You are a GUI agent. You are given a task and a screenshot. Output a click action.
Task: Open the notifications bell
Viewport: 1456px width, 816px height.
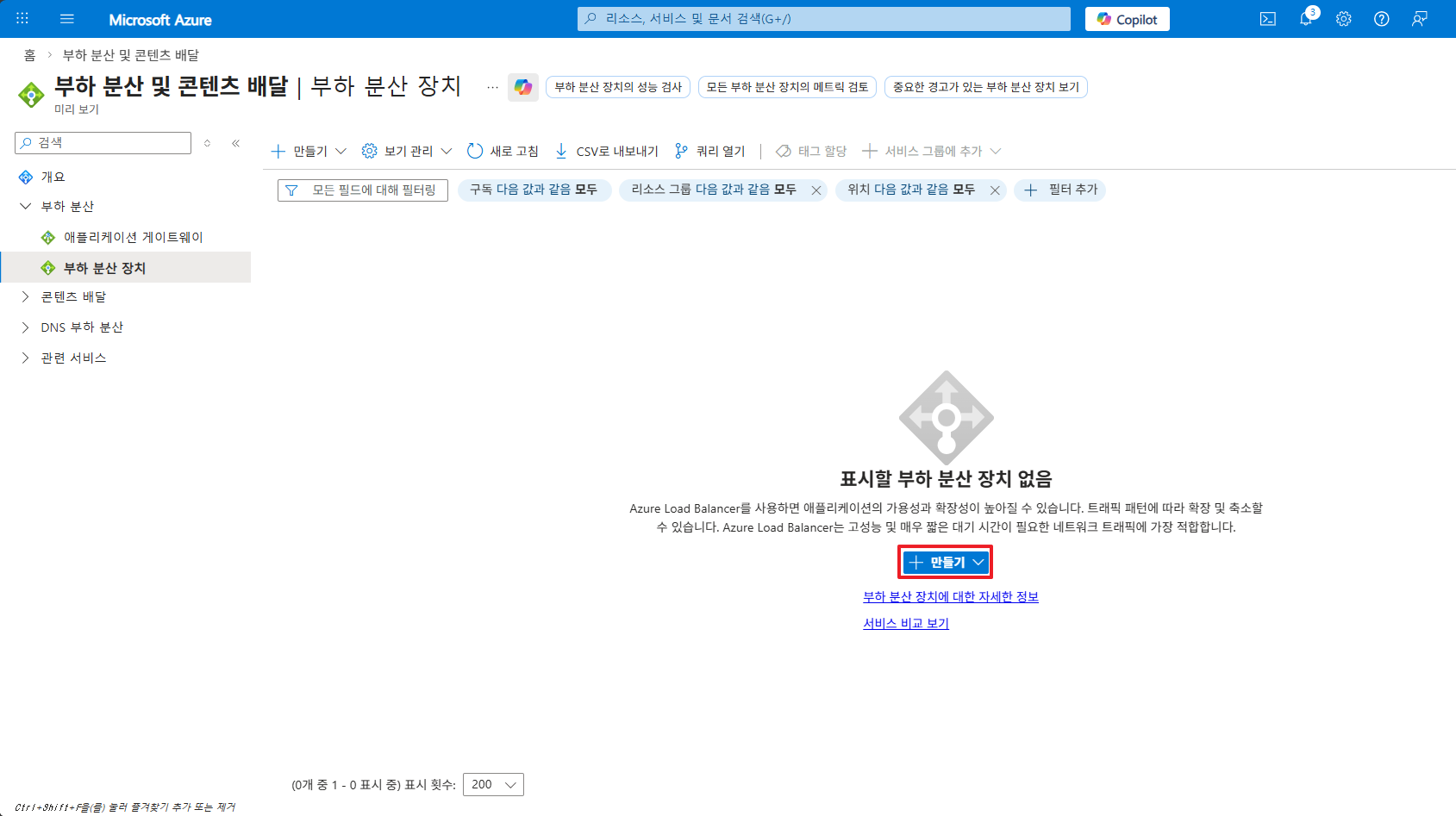[x=1306, y=19]
